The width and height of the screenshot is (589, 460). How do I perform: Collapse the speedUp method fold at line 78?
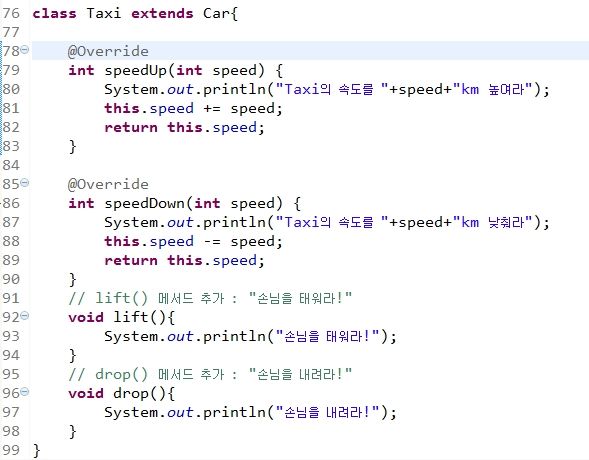tap(24, 50)
